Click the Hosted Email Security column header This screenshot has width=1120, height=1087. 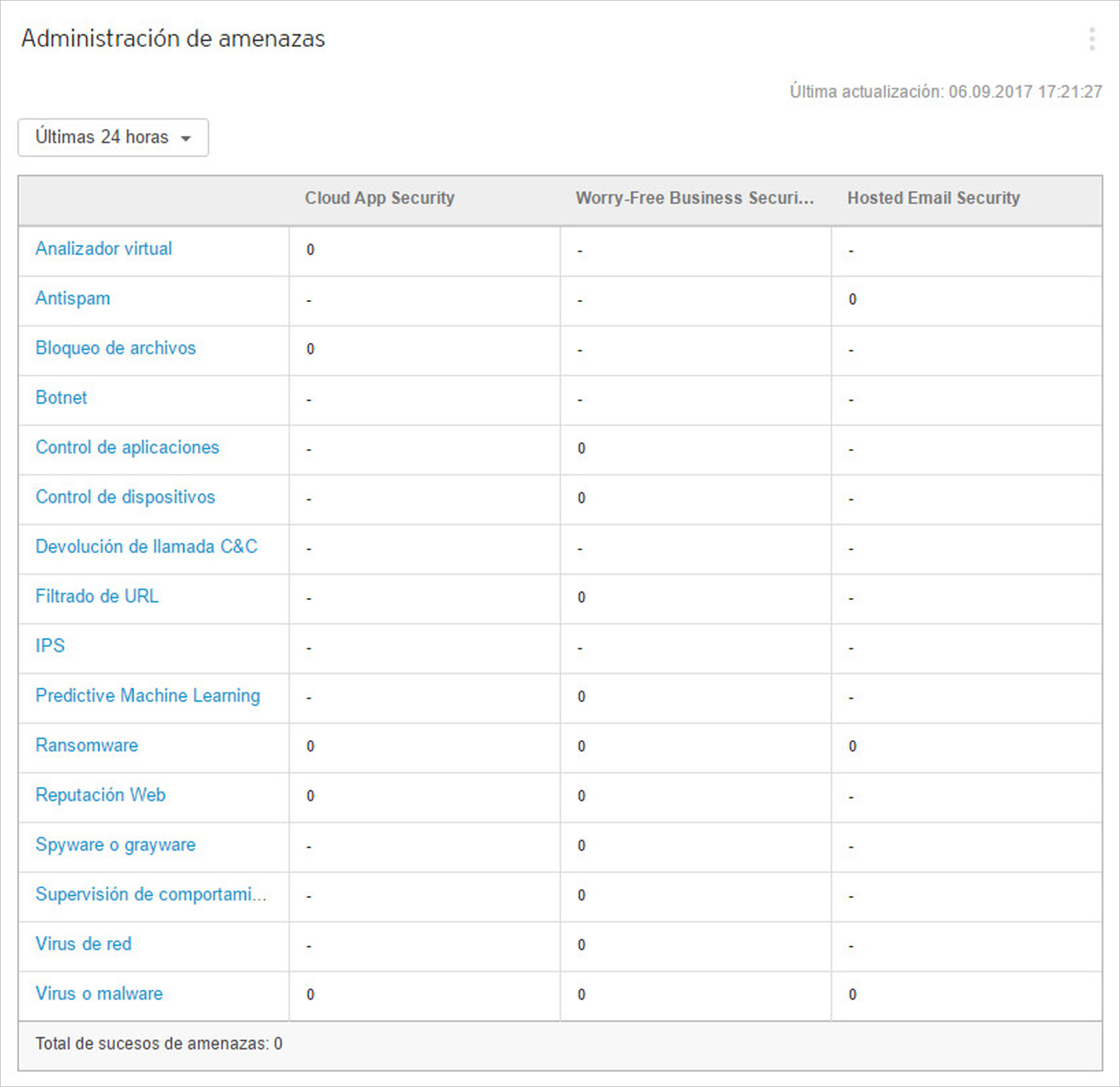tap(933, 198)
